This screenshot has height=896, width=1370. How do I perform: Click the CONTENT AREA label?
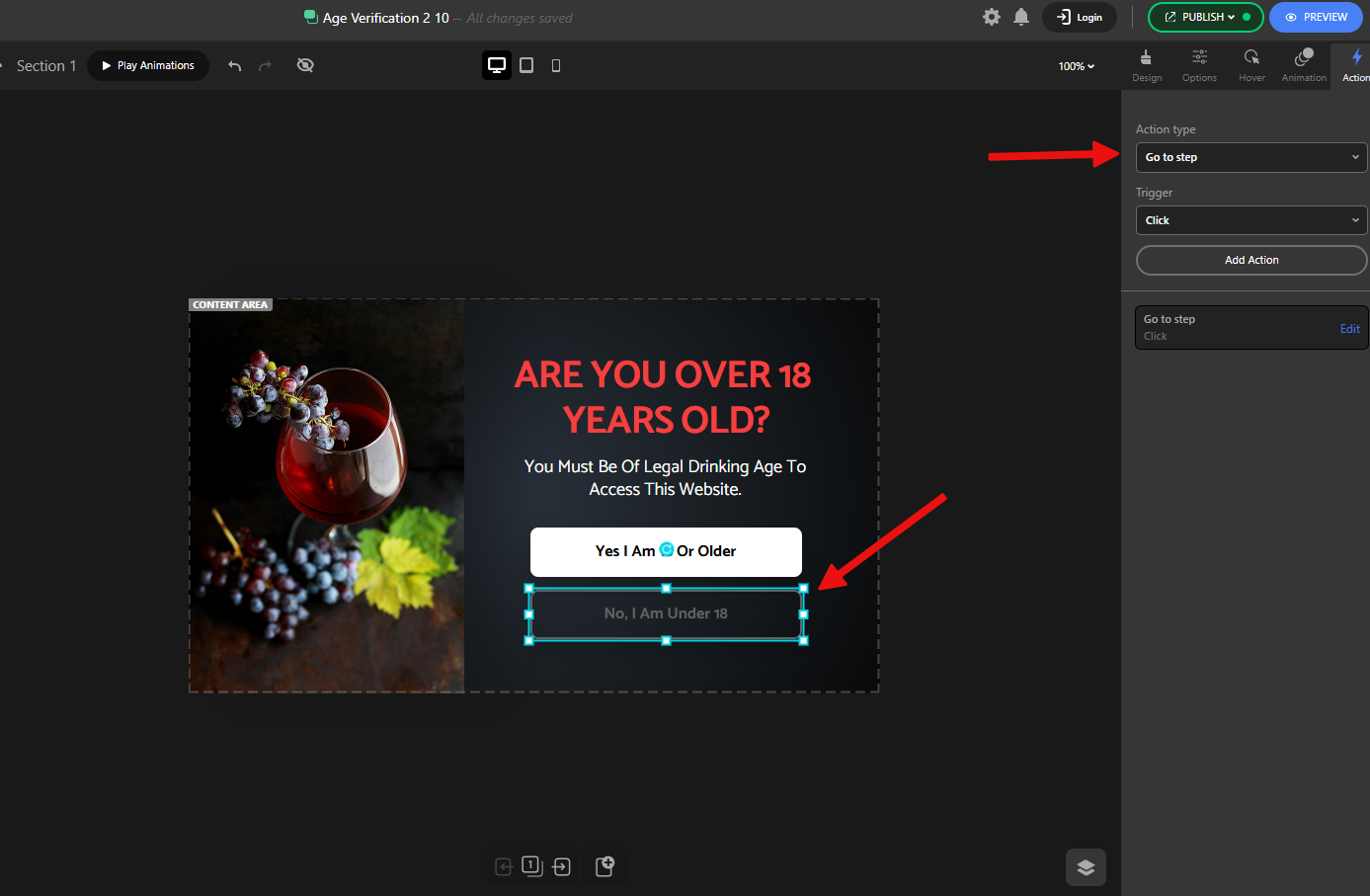click(230, 305)
